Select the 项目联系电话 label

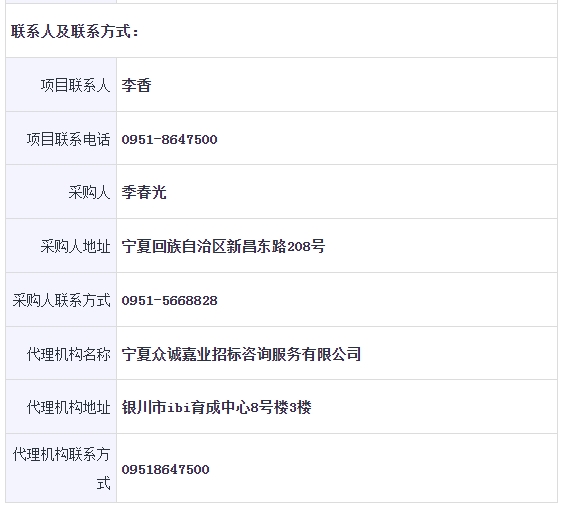click(x=68, y=139)
